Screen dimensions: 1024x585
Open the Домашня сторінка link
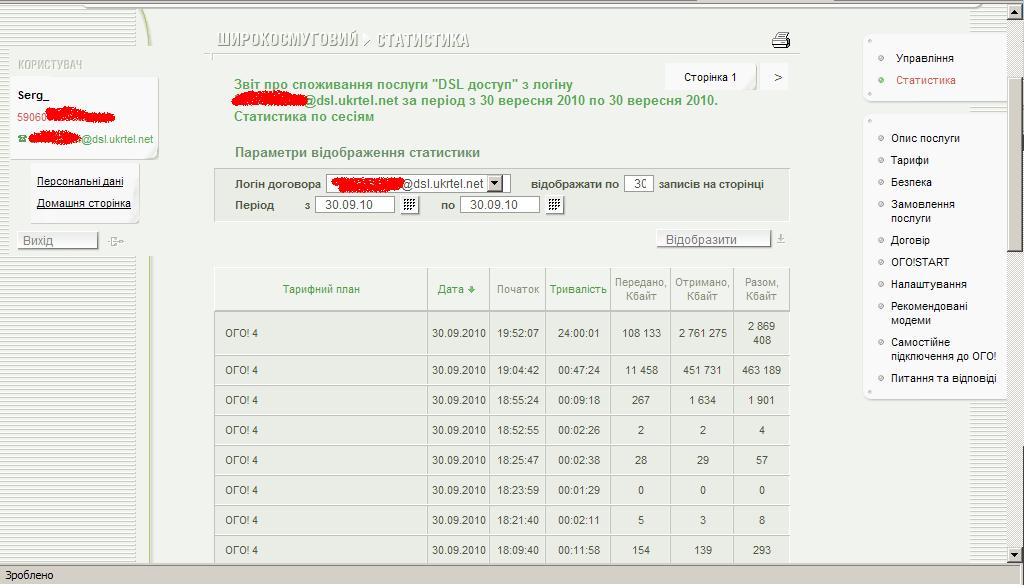pyautogui.click(x=83, y=203)
